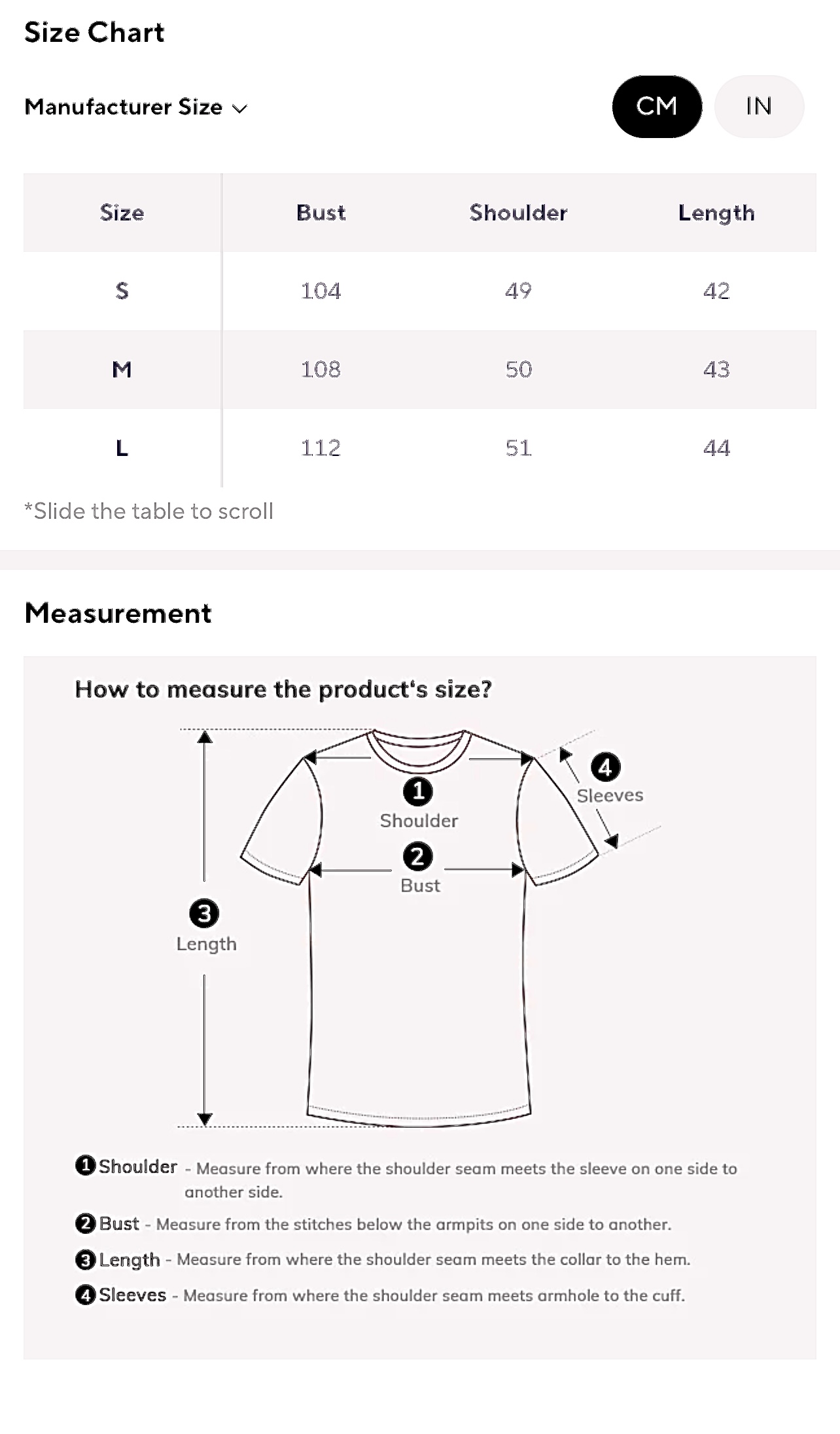This screenshot has width=840, height=1434.
Task: Click the Size column header
Action: 122,213
